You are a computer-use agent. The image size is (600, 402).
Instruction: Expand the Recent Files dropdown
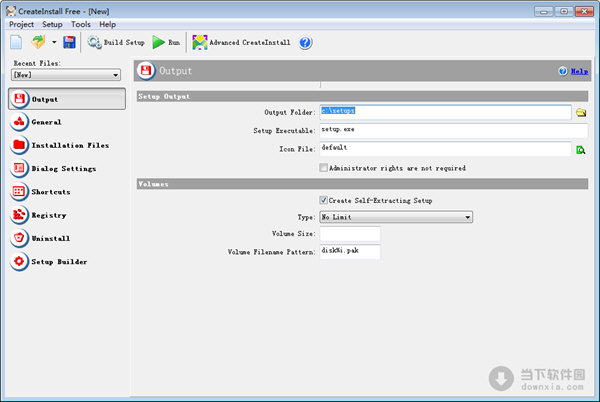click(x=66, y=75)
